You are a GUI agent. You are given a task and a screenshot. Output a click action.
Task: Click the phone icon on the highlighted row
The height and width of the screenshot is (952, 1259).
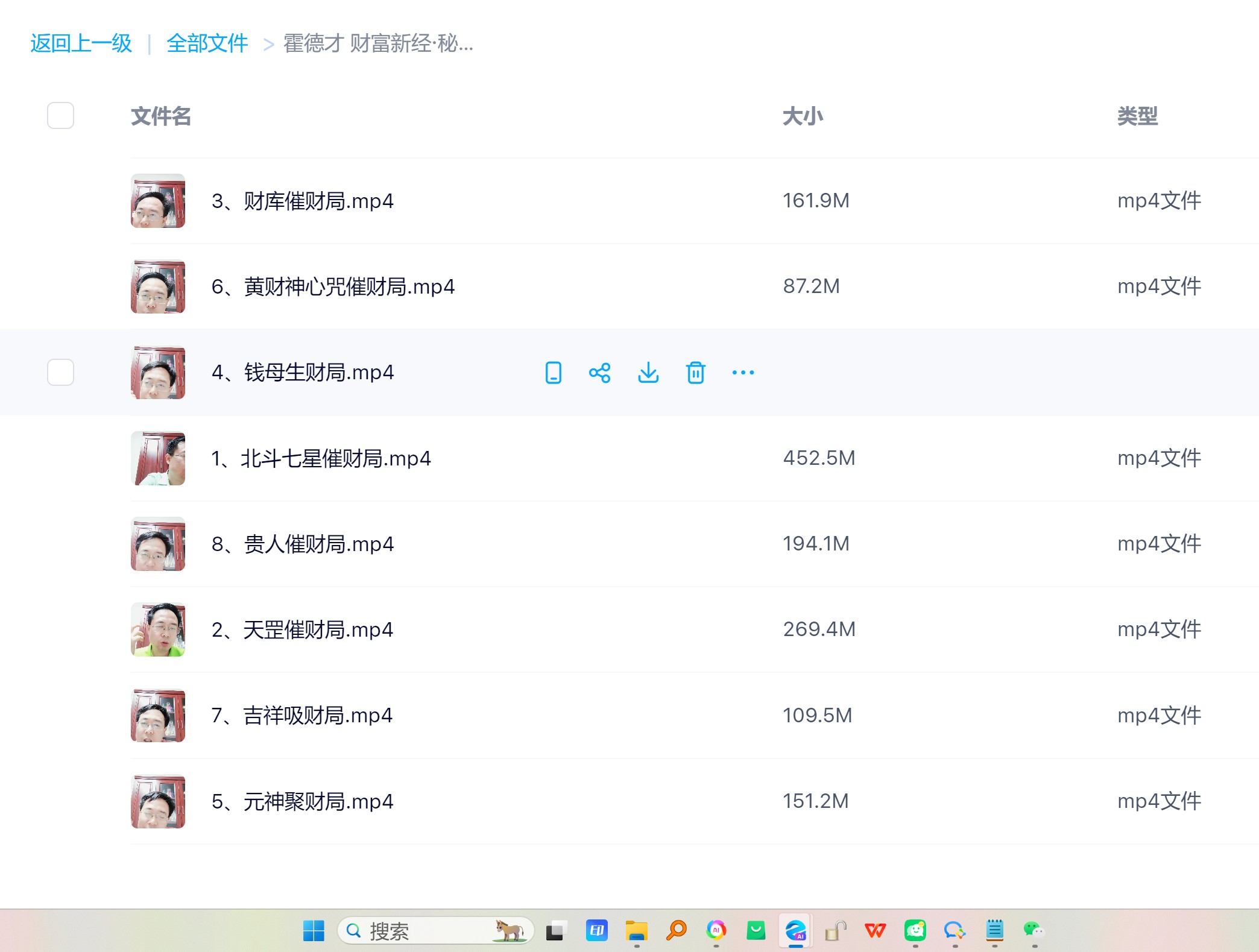[553, 373]
